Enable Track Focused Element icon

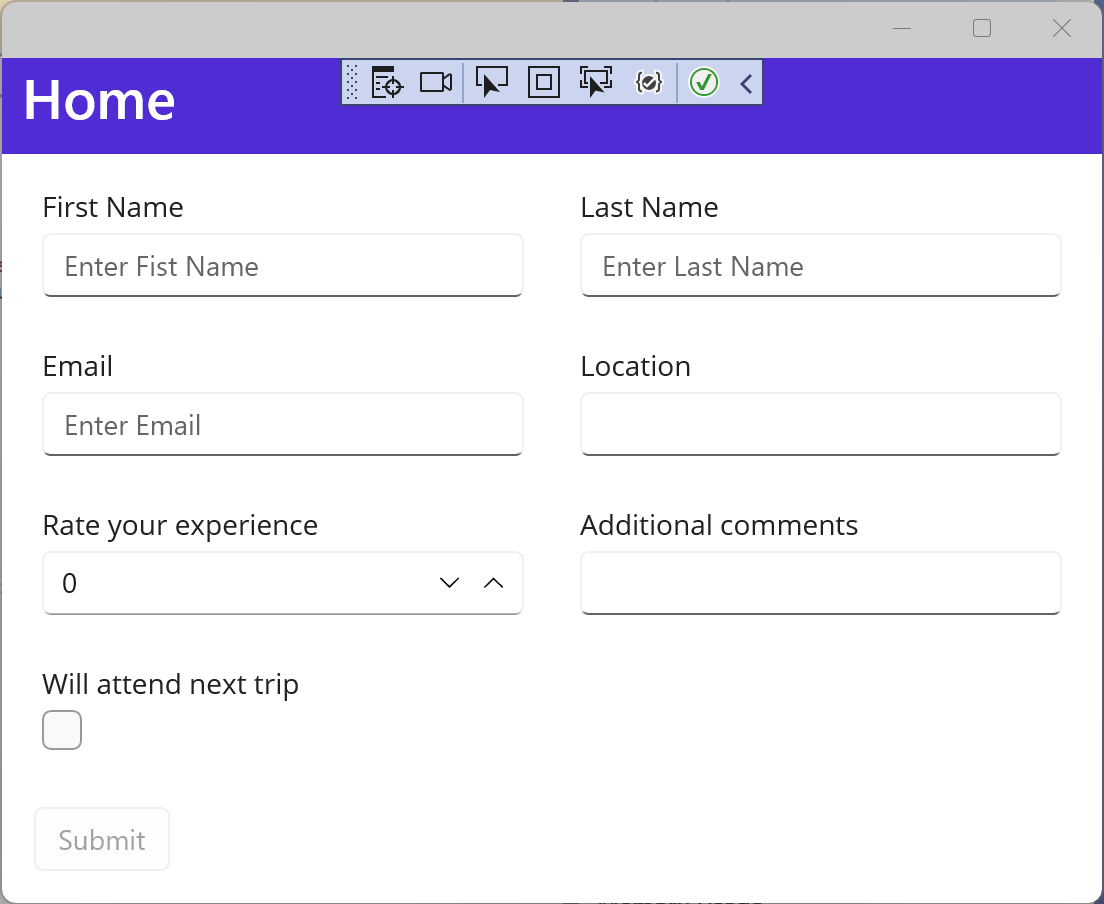[596, 82]
